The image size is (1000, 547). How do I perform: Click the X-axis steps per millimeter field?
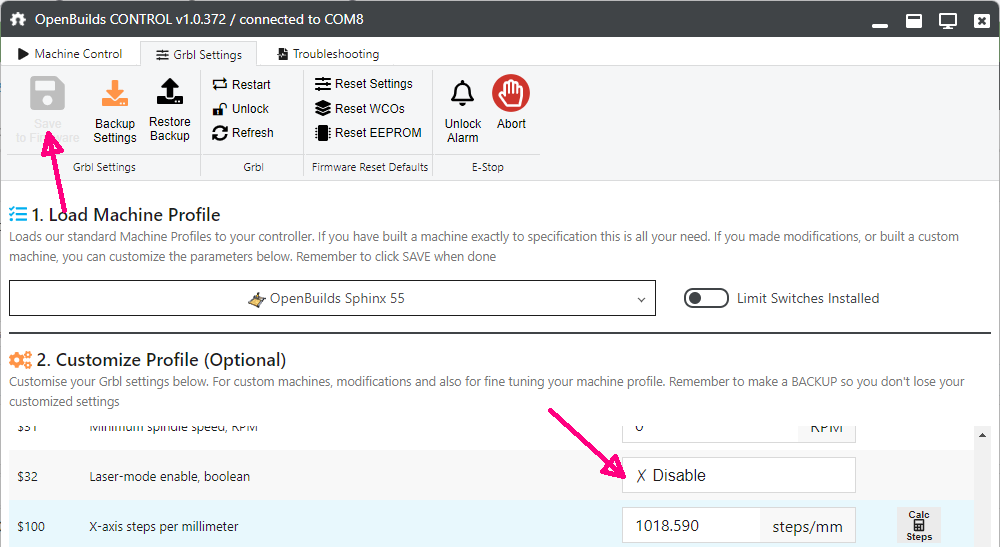click(x=692, y=526)
